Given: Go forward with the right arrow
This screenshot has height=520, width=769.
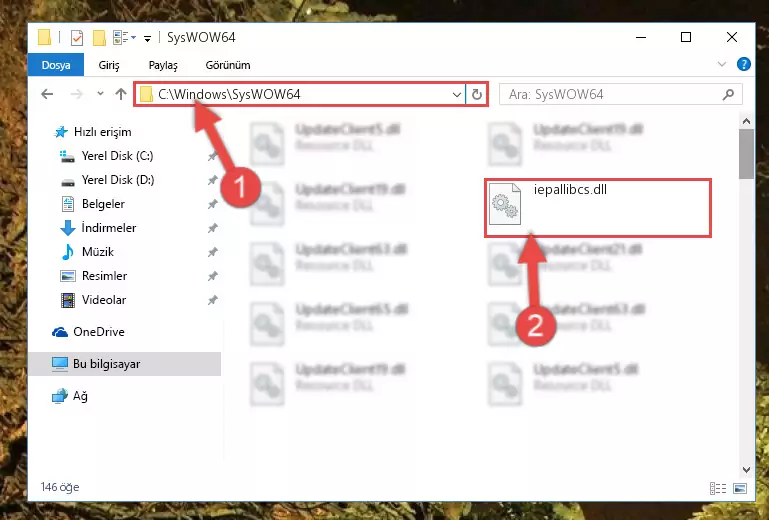Looking at the screenshot, I should (77, 94).
